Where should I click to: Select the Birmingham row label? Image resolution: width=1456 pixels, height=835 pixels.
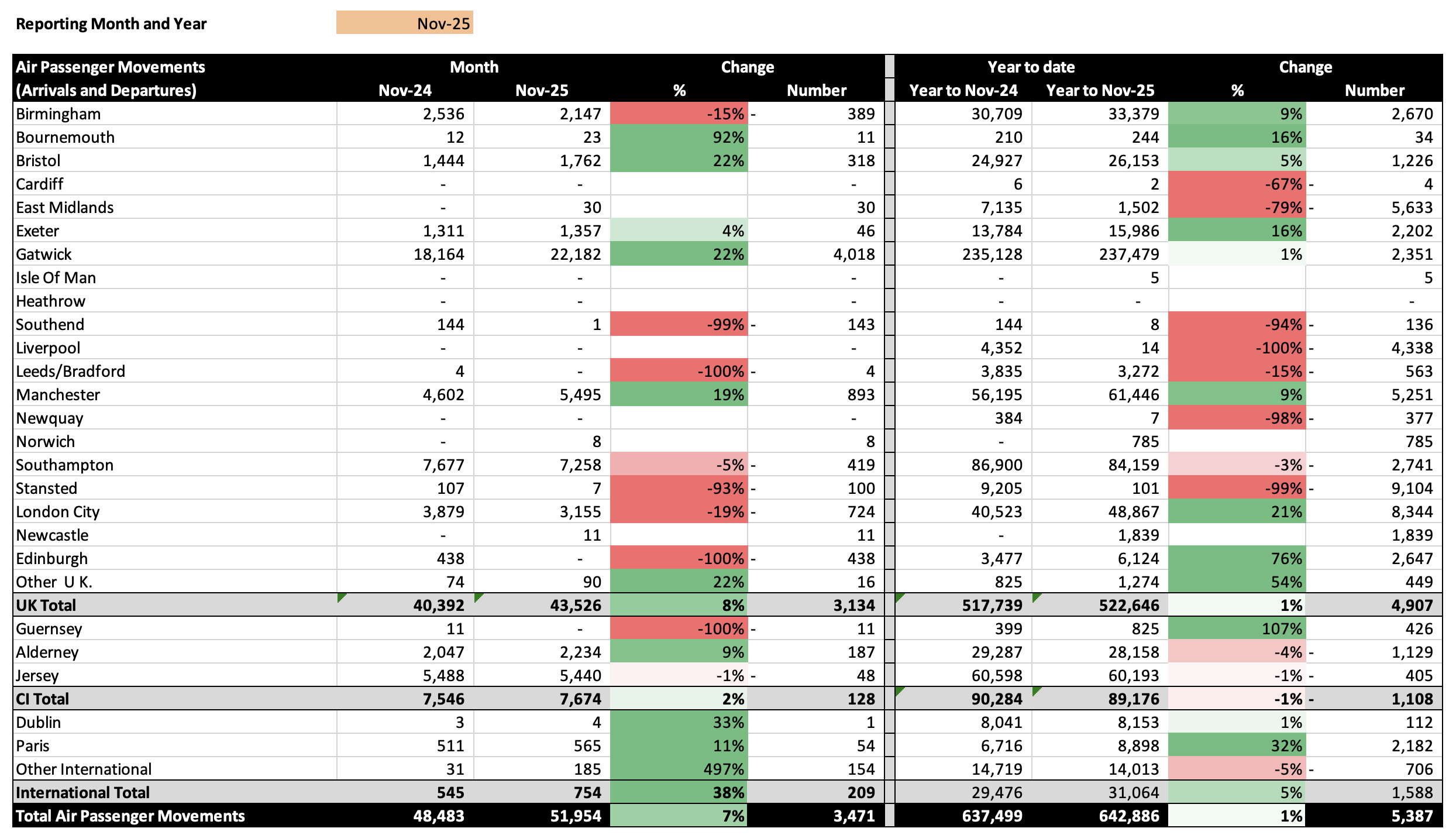point(58,114)
